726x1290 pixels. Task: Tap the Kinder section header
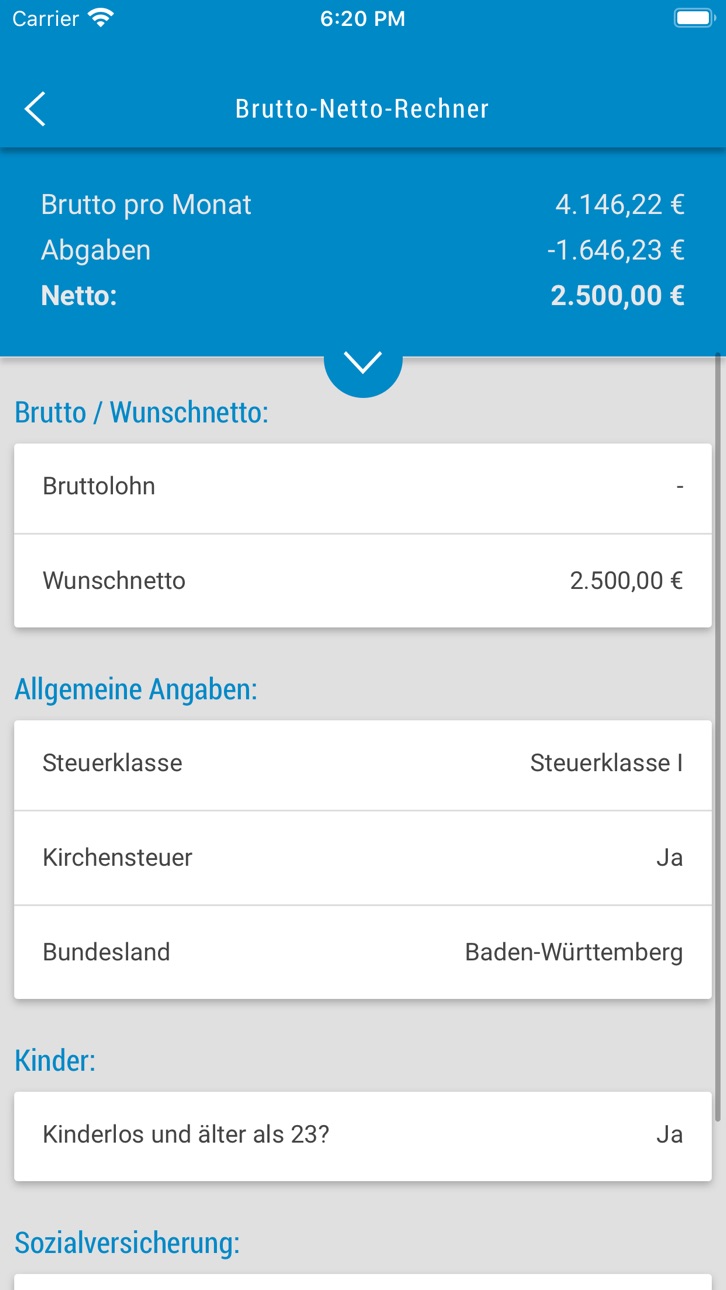pos(55,1060)
